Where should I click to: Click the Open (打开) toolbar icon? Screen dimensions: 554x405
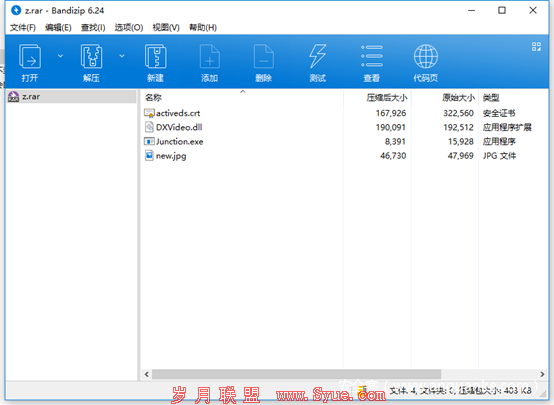[30, 57]
